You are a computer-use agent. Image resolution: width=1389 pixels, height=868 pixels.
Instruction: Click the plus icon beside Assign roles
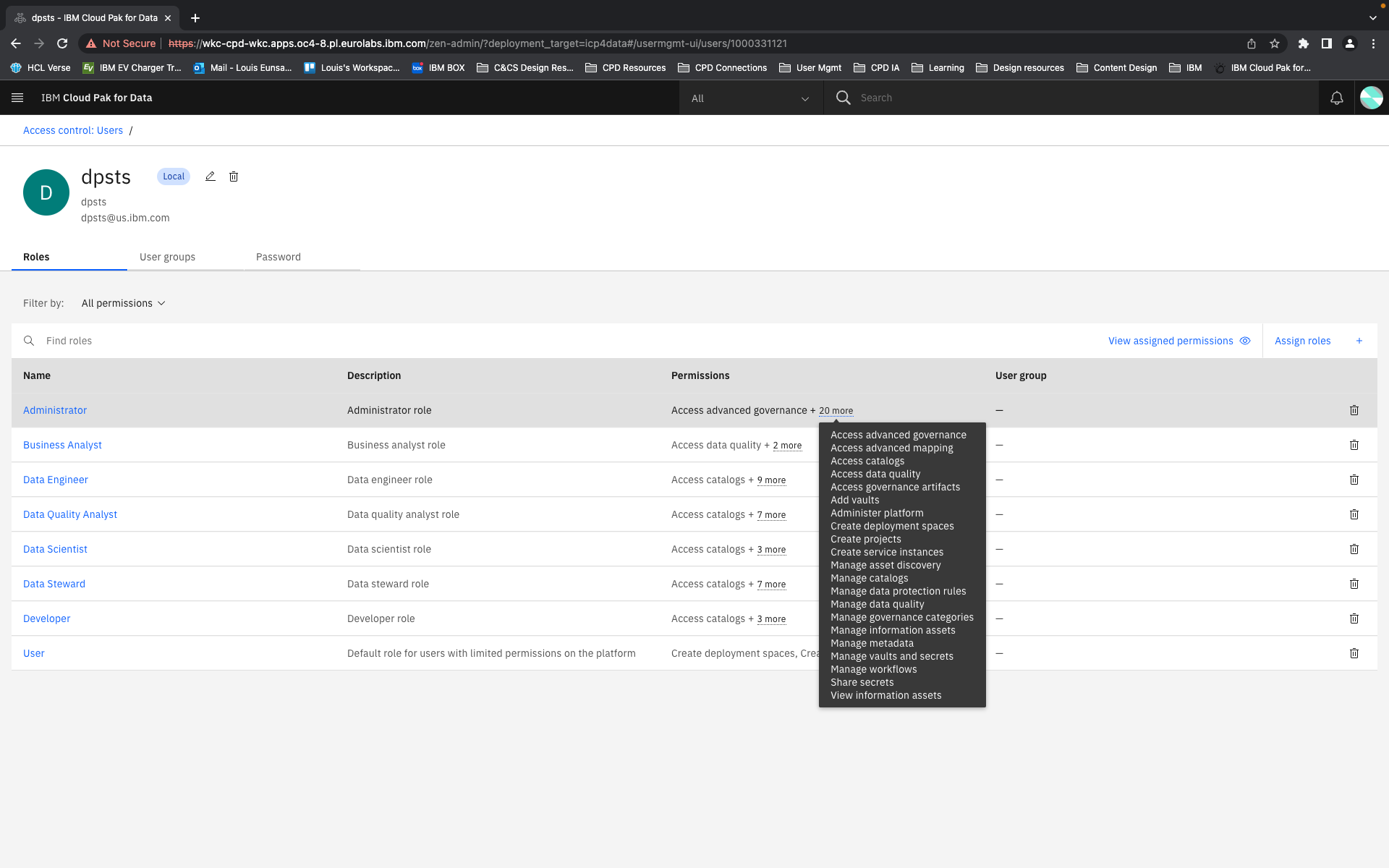pos(1359,341)
